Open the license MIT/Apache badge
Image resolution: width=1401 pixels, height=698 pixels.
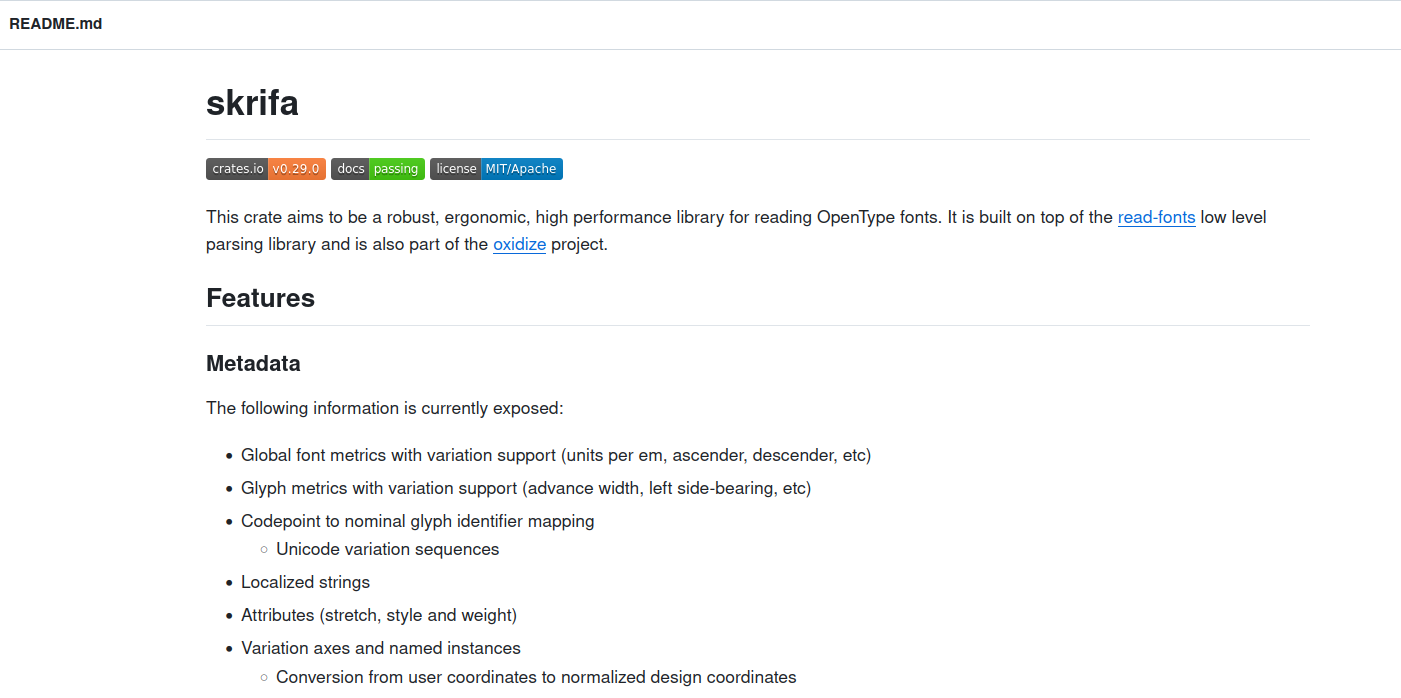pyautogui.click(x=496, y=169)
